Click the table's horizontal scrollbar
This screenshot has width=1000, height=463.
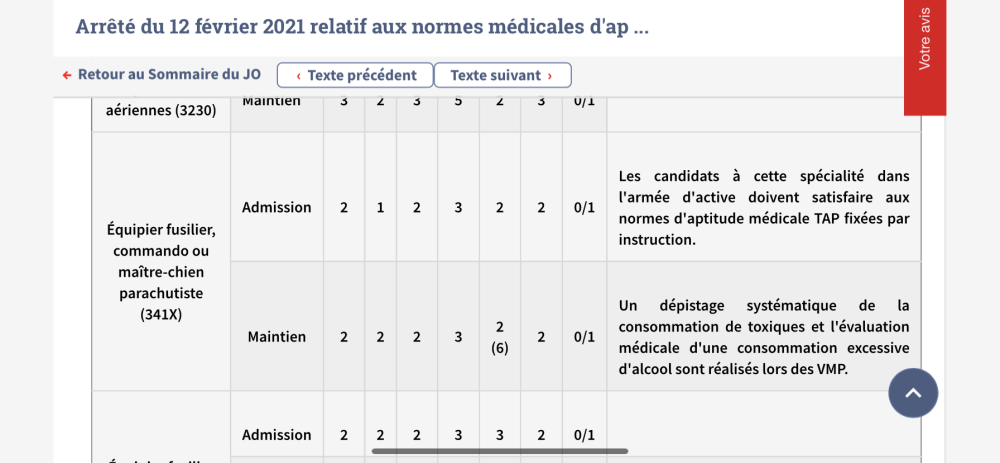[500, 451]
